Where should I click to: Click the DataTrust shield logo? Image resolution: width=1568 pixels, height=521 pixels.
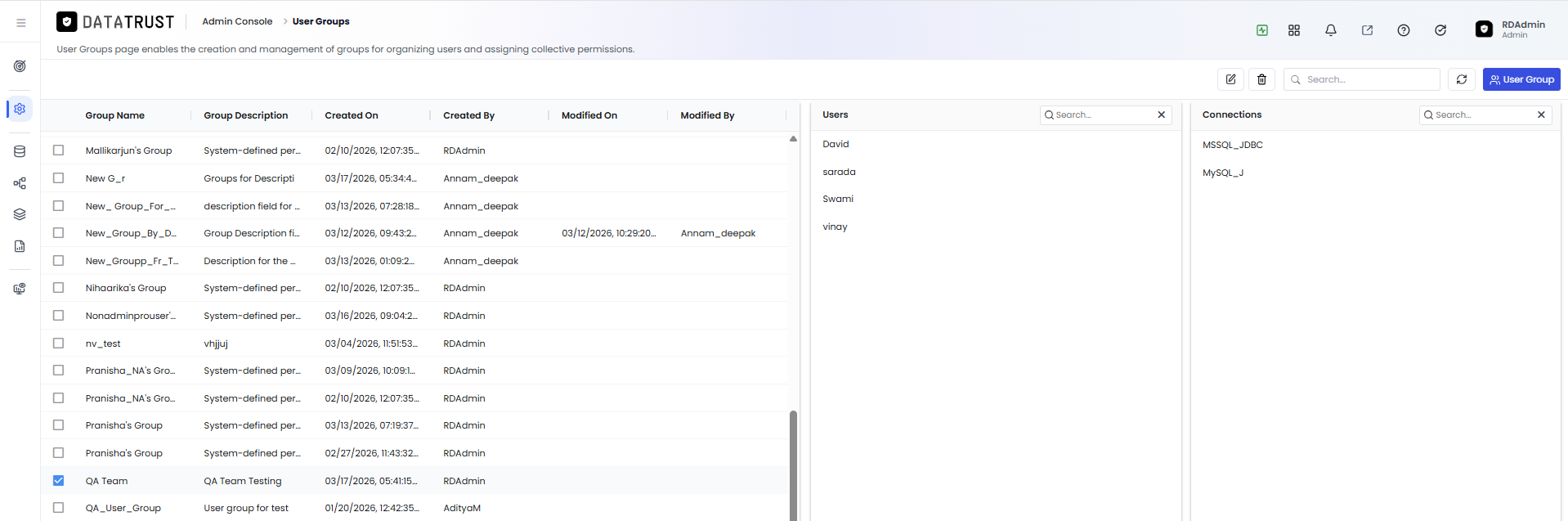pyautogui.click(x=67, y=21)
